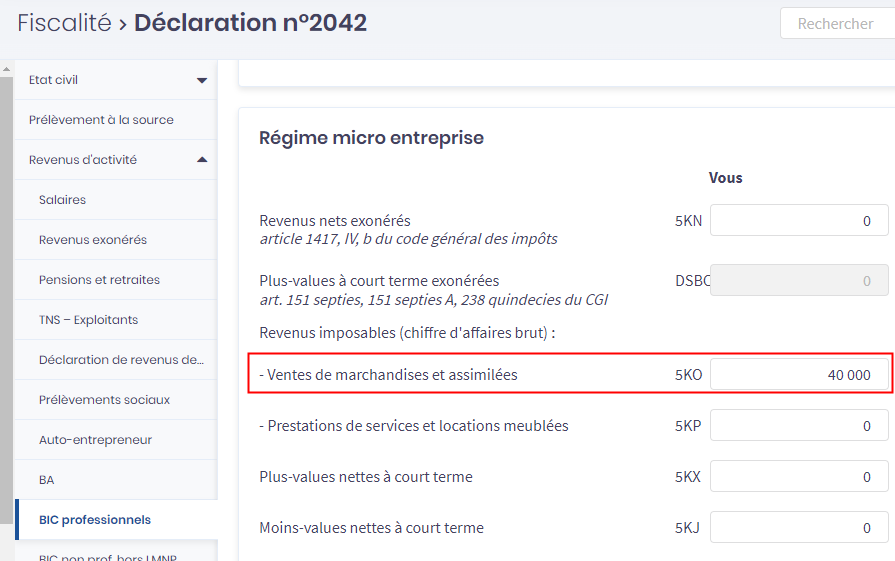Select BIC professionnels menu item
Image resolution: width=895 pixels, height=561 pixels.
(x=95, y=520)
